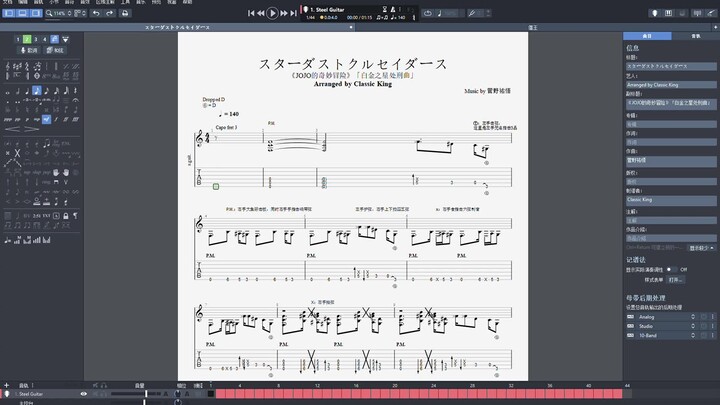Select the half note duration
This screenshot has height=405, width=720.
point(17,91)
